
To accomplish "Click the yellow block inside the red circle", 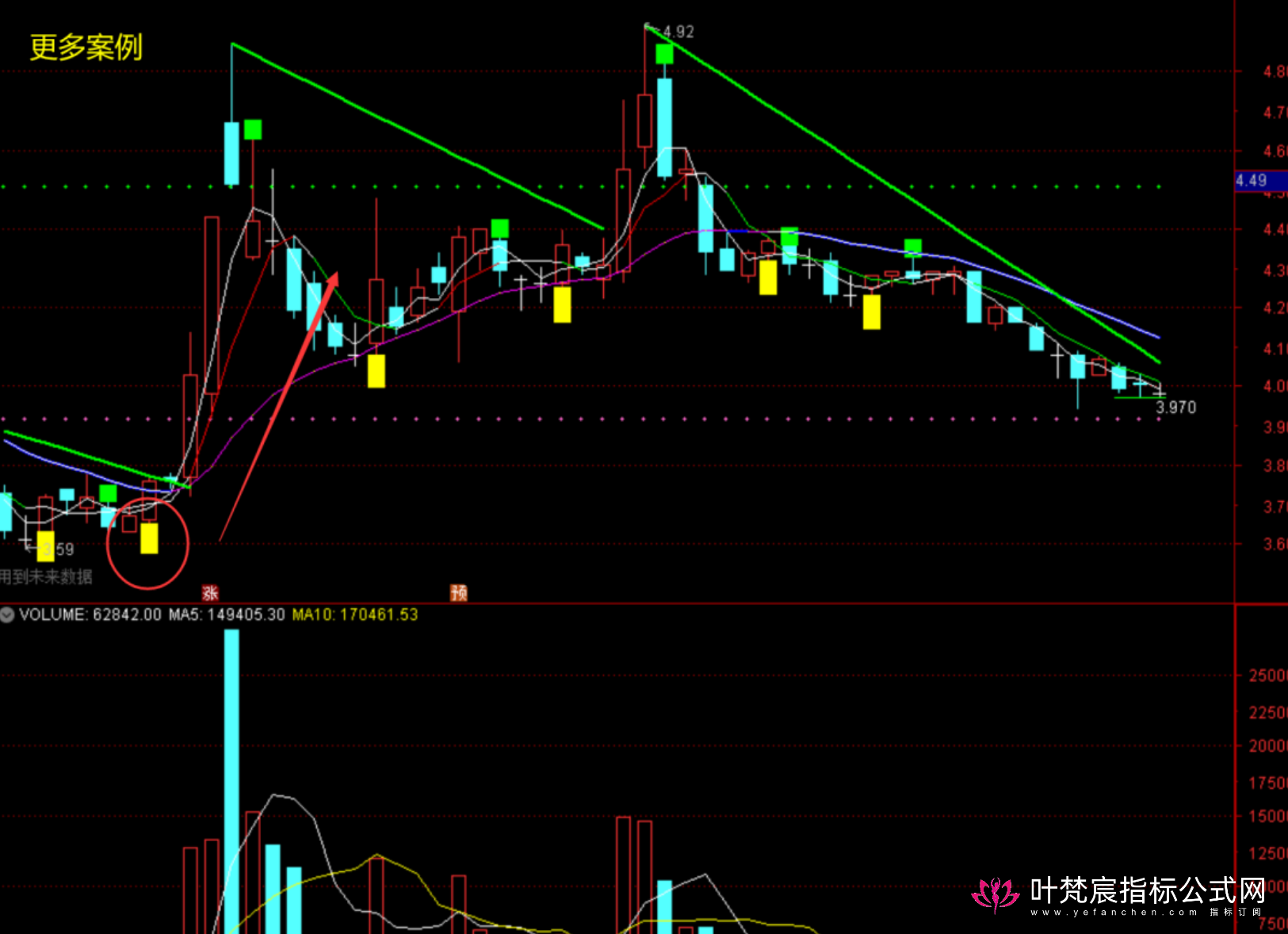I will click(149, 538).
